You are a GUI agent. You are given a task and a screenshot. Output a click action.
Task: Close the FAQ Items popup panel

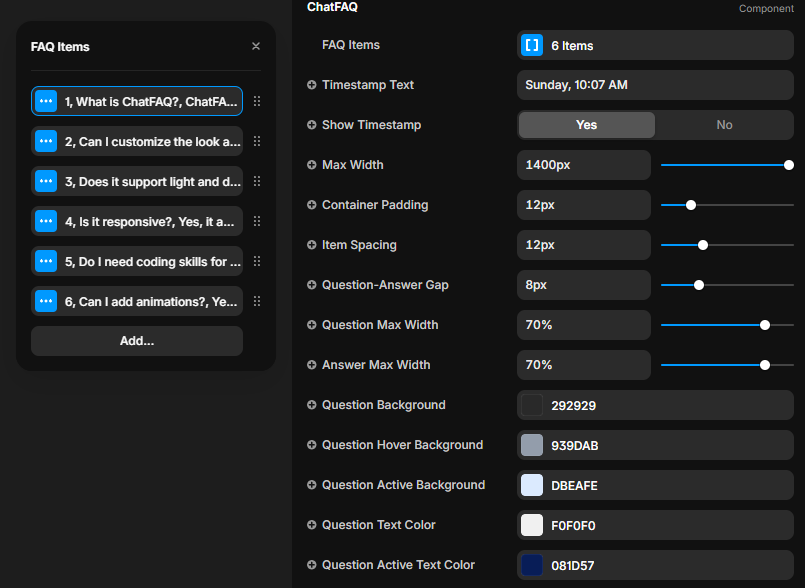click(x=256, y=46)
